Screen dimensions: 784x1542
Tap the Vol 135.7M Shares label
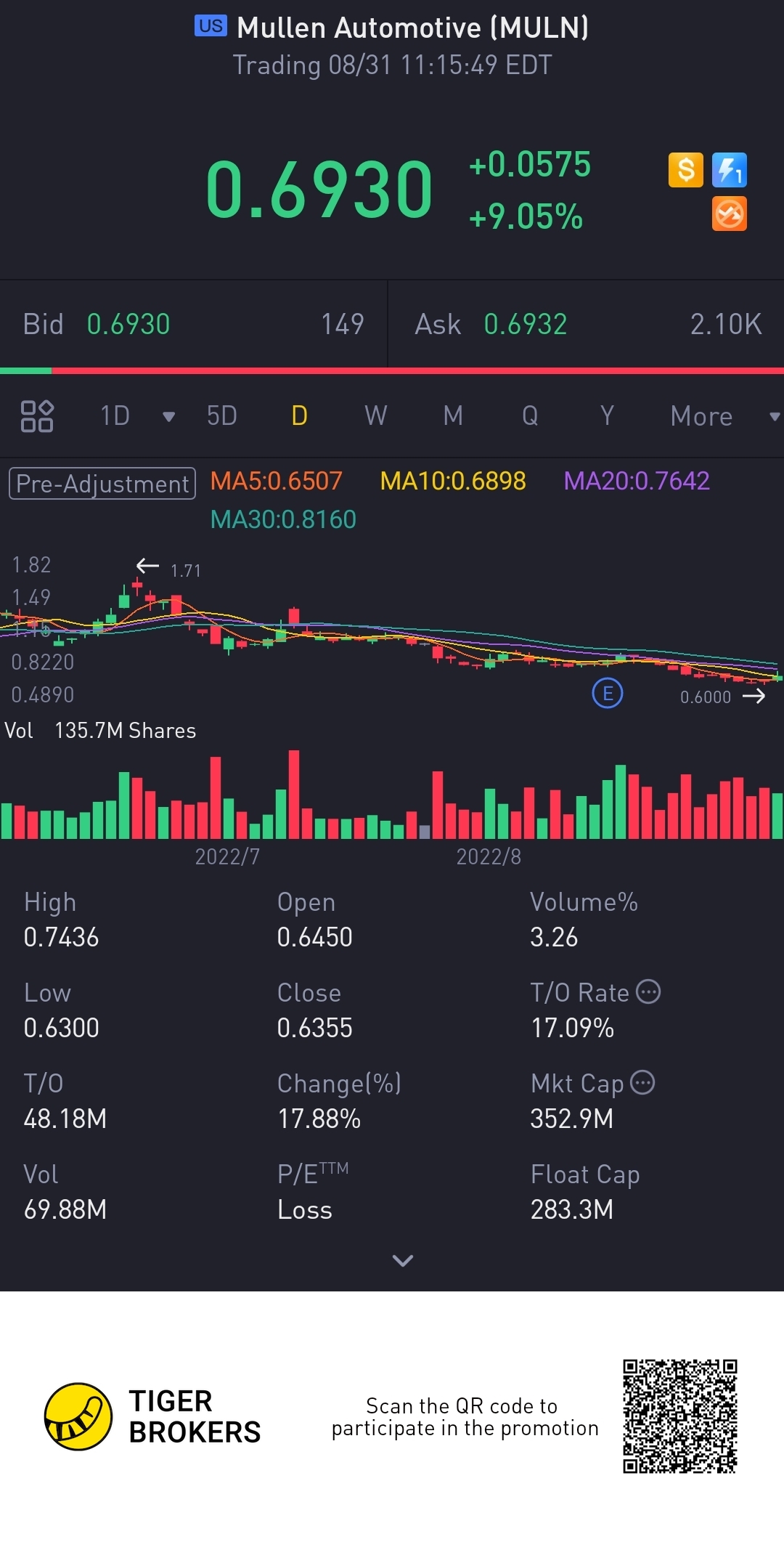pyautogui.click(x=100, y=731)
